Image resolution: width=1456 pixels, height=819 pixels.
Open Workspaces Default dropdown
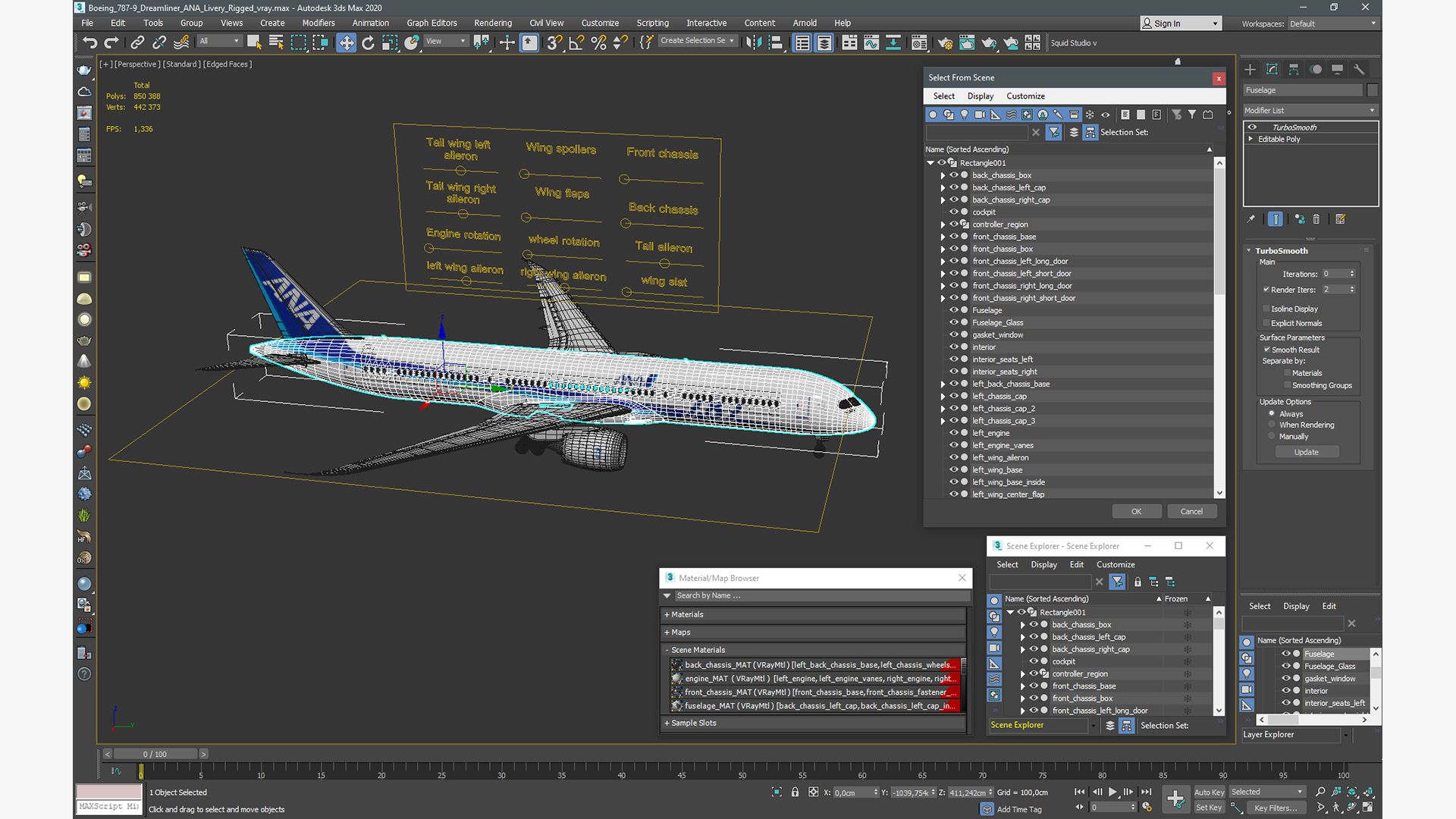click(1332, 24)
